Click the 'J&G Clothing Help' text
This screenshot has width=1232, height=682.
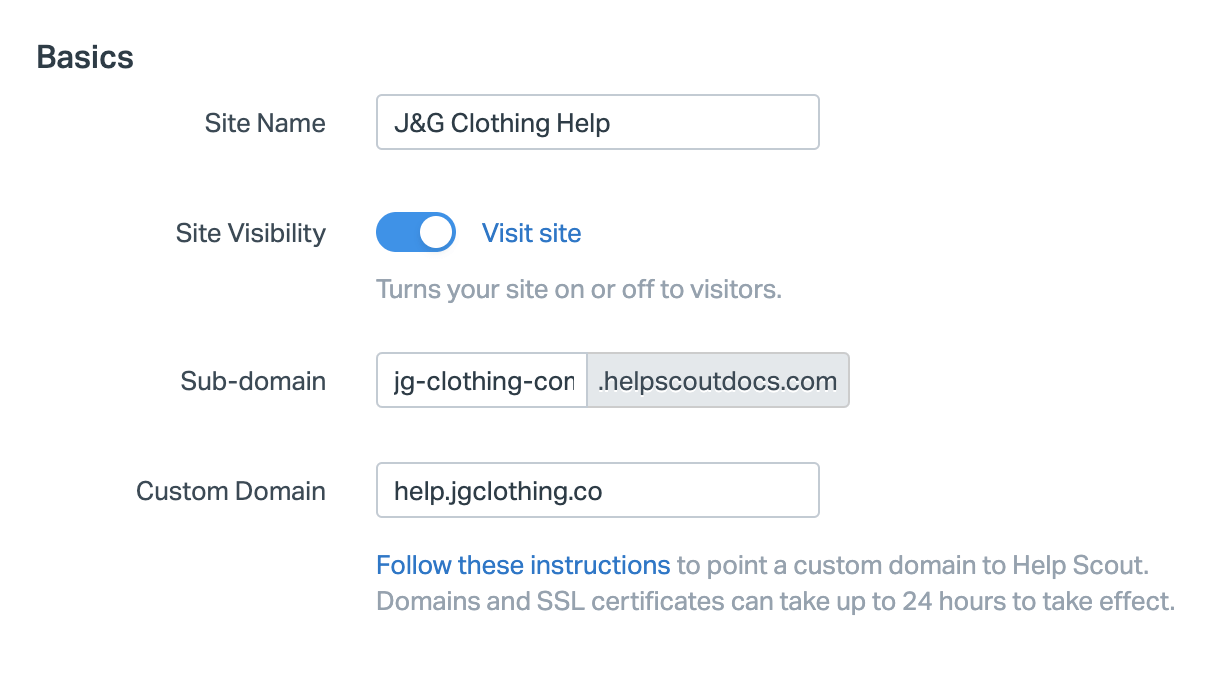coord(502,123)
